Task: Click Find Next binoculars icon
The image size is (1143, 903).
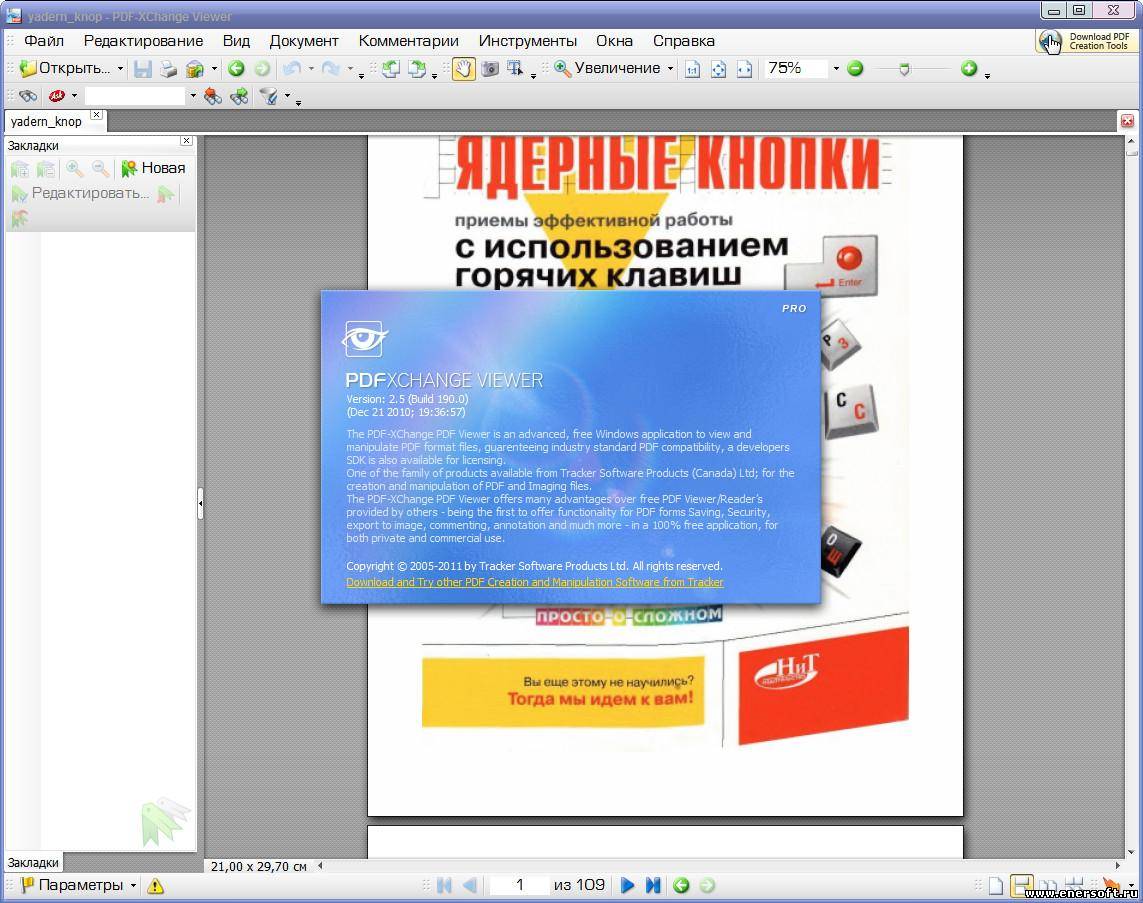Action: (x=239, y=95)
